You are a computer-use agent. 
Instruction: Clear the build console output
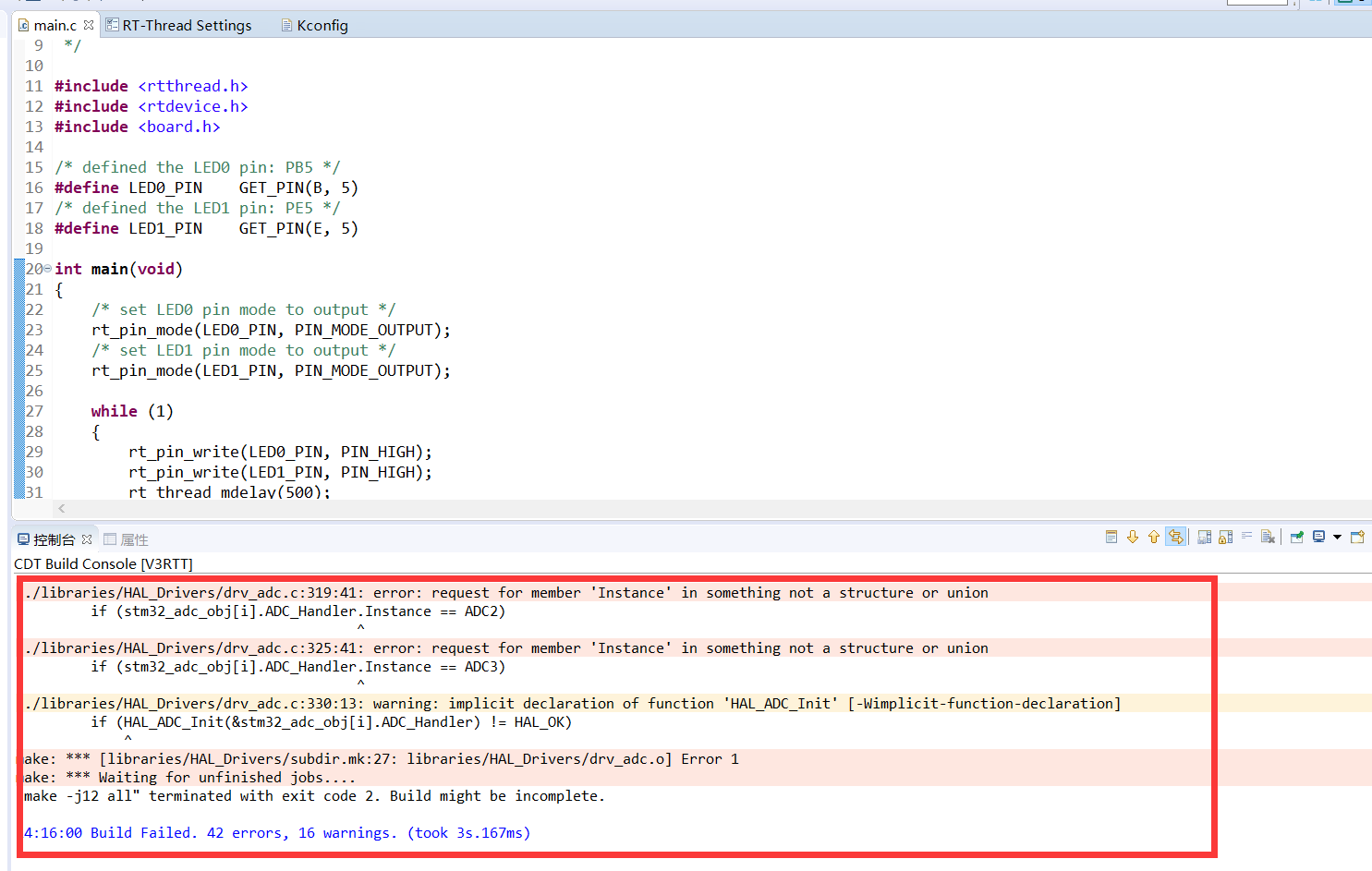1269,537
